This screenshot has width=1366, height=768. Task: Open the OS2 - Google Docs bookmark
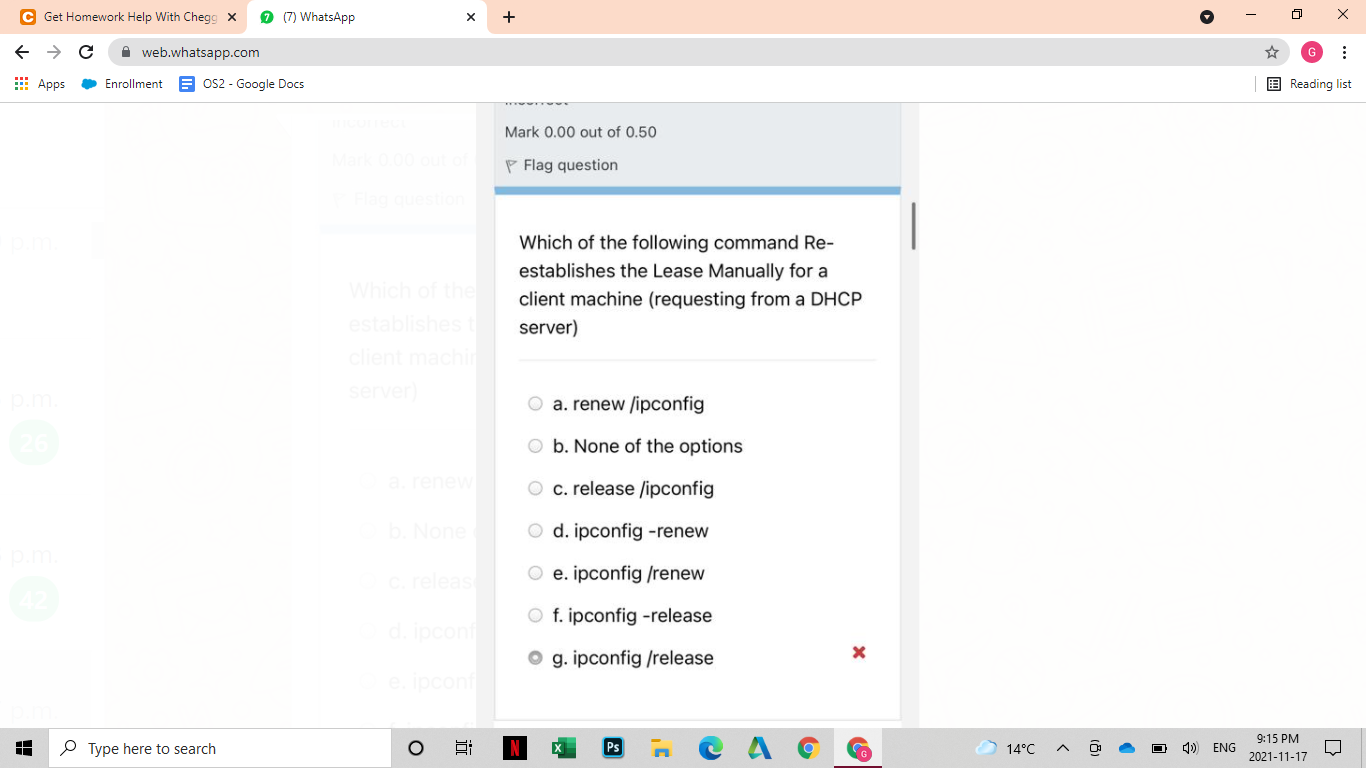(242, 84)
